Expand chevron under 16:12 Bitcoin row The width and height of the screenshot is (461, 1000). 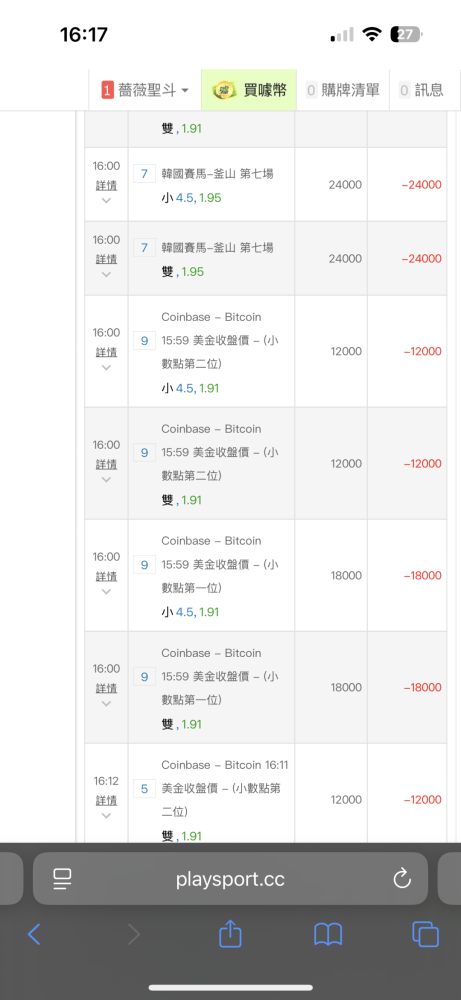(x=106, y=815)
